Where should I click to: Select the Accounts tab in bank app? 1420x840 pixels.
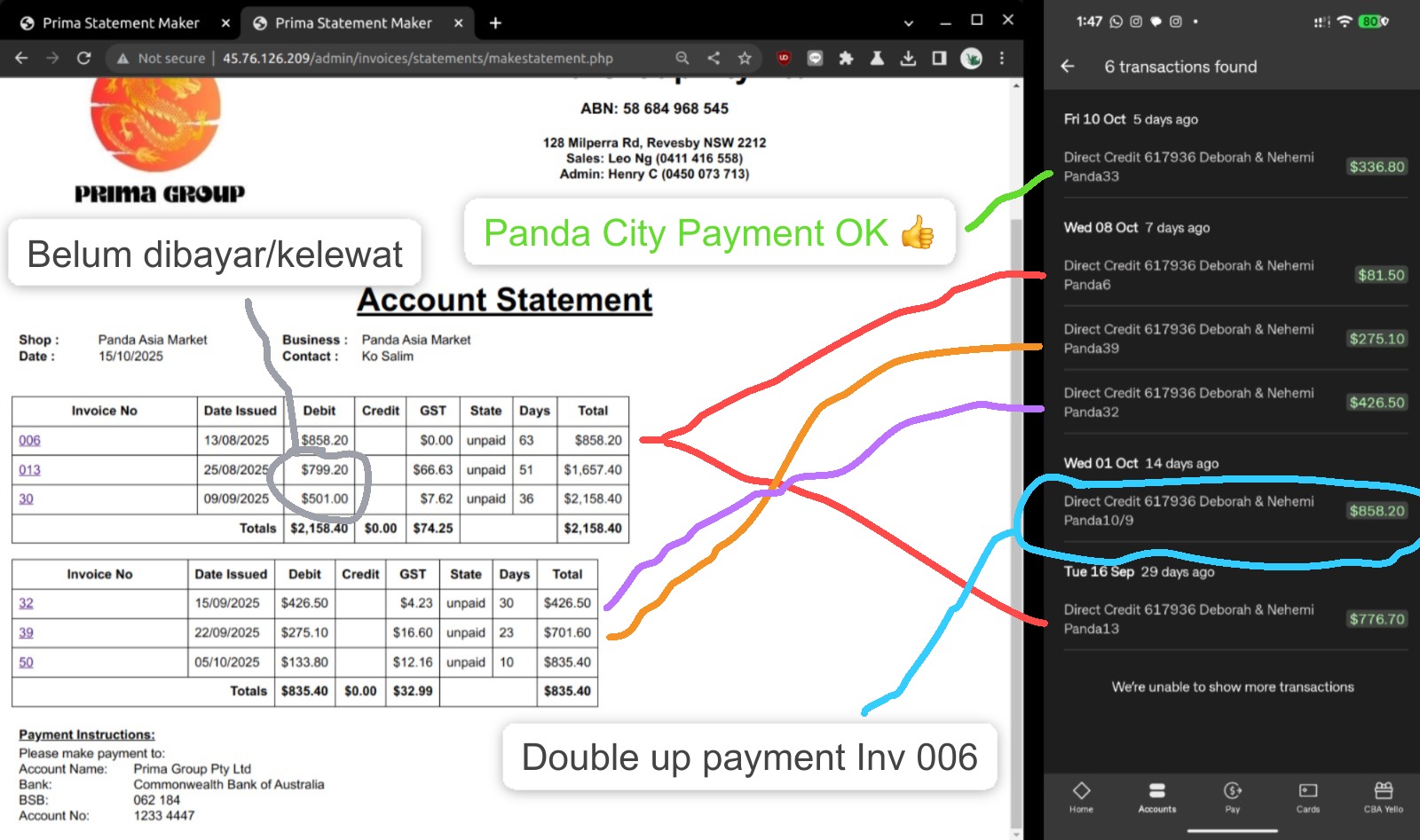click(1156, 797)
